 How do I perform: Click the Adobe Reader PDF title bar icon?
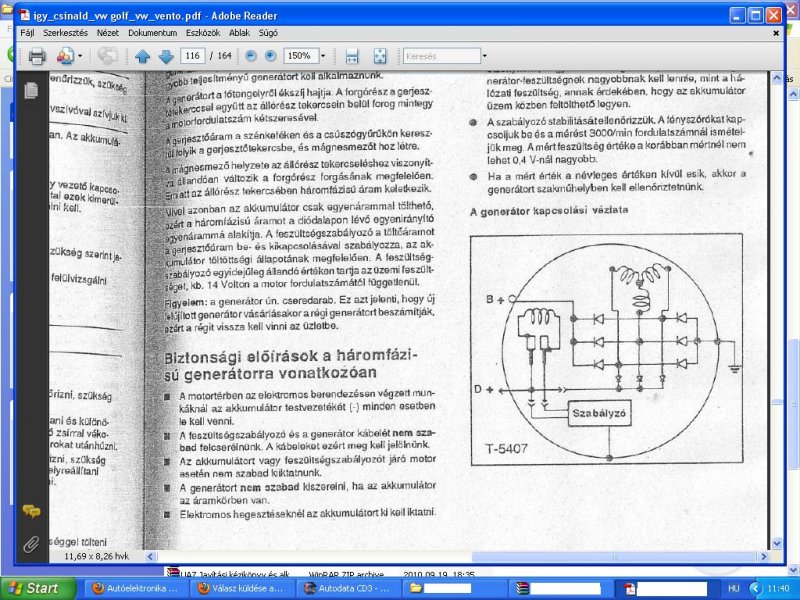tap(24, 15)
